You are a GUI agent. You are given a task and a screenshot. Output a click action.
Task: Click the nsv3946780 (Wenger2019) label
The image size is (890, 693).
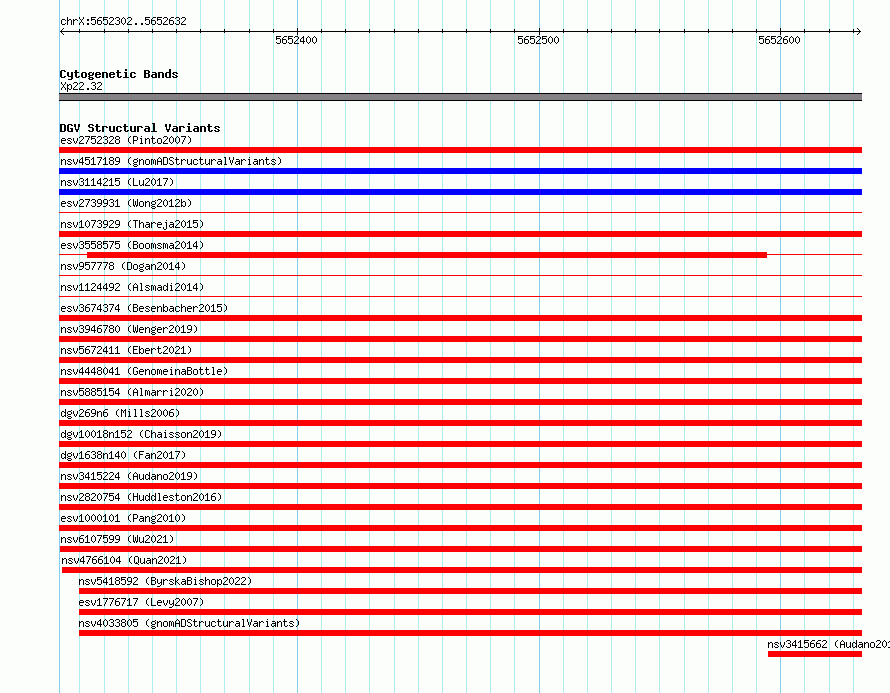129,329
